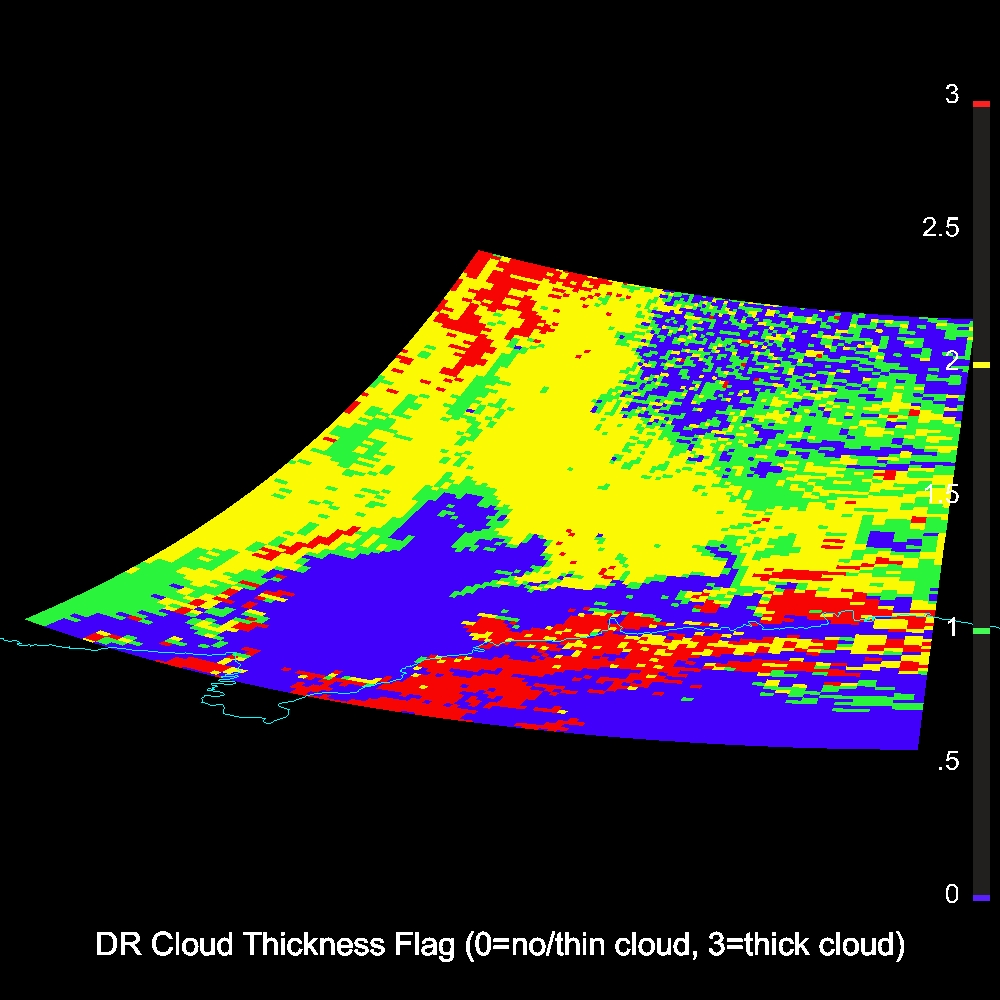Image resolution: width=1000 pixels, height=1000 pixels.
Task: Click the yellow marker at colorbar value 2
Action: 981,366
